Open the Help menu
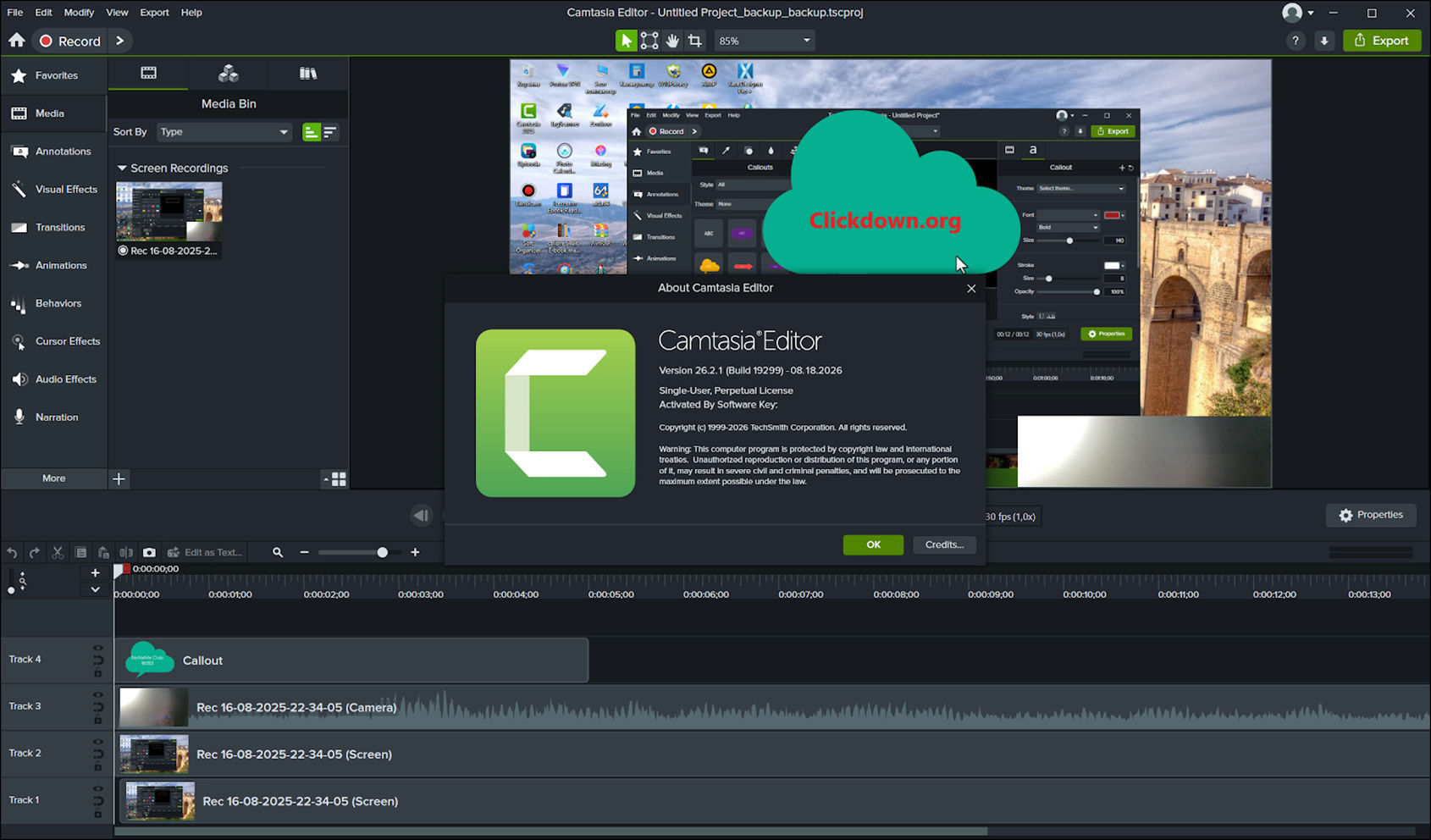The image size is (1431, 840). click(191, 13)
